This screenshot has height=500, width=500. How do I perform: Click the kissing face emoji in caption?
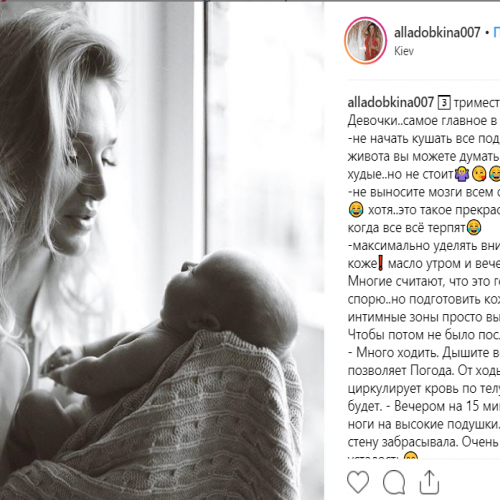coord(479,174)
